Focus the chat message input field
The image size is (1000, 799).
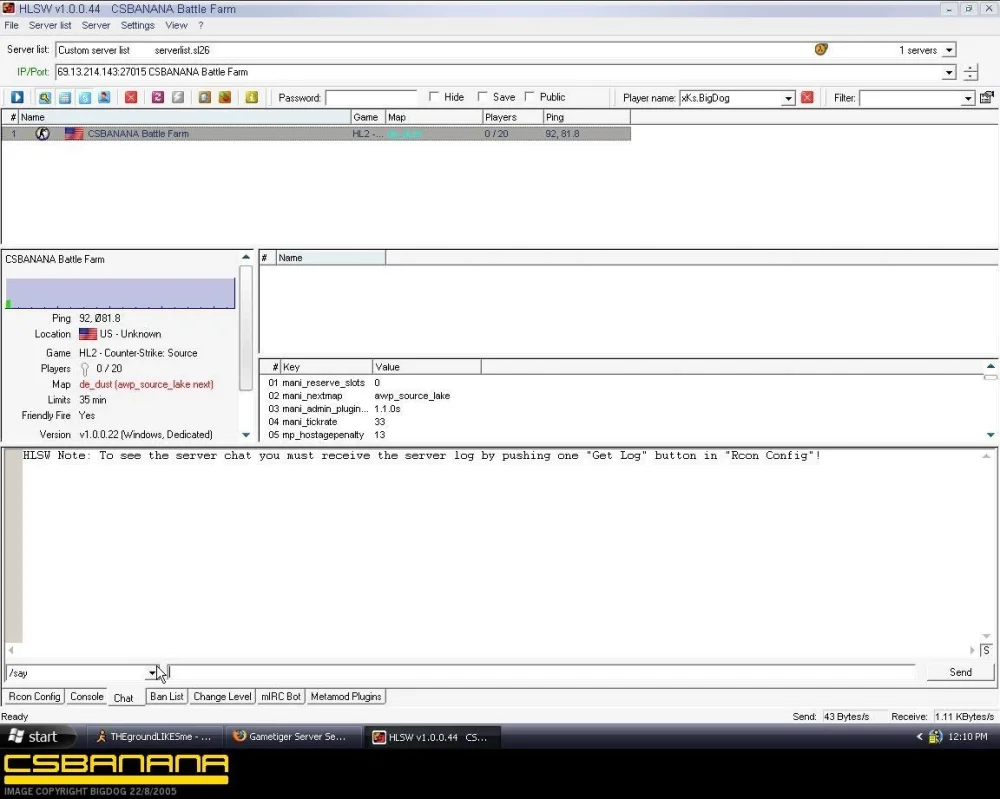tap(541, 673)
